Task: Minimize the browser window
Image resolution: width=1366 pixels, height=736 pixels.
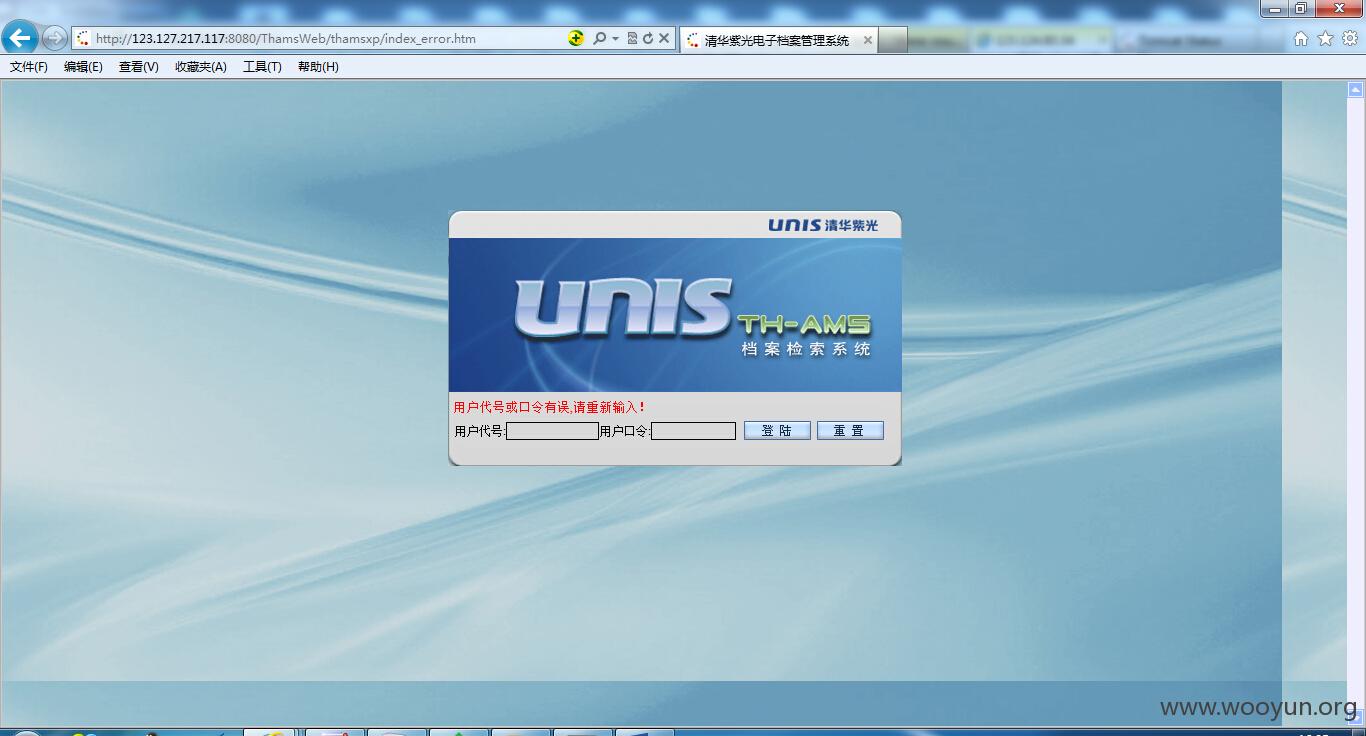Action: click(x=1273, y=8)
